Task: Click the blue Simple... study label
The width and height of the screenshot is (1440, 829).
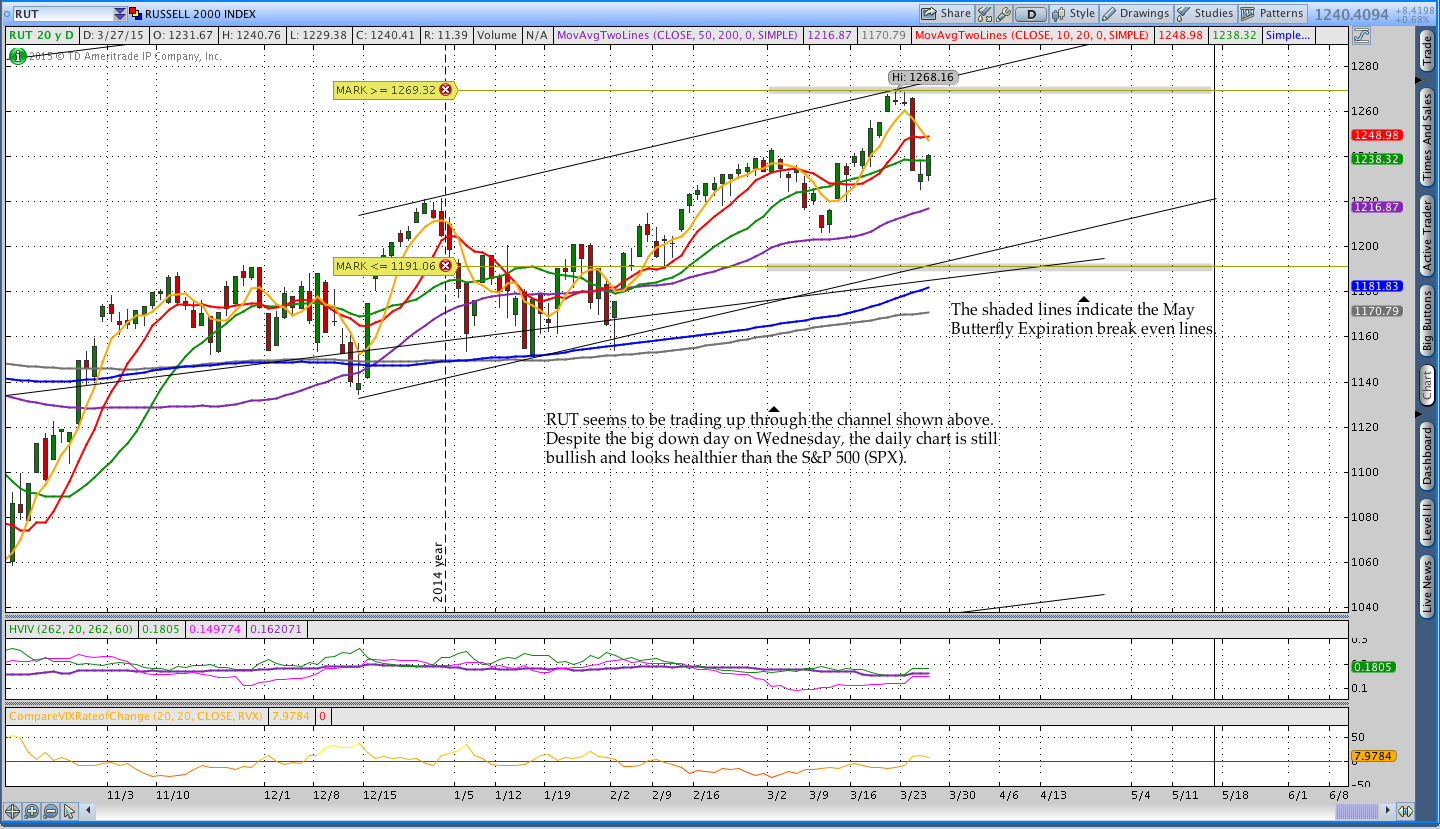Action: 1287,35
